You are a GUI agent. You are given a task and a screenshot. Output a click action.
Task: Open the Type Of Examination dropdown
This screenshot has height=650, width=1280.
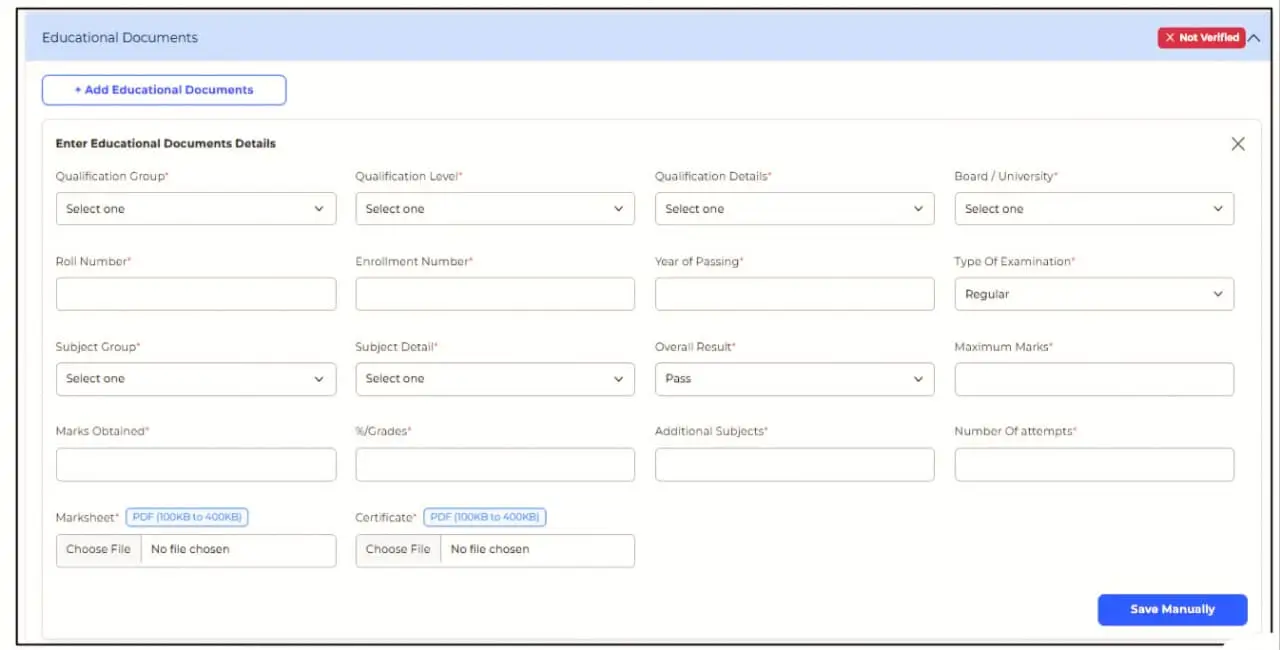coord(1093,293)
